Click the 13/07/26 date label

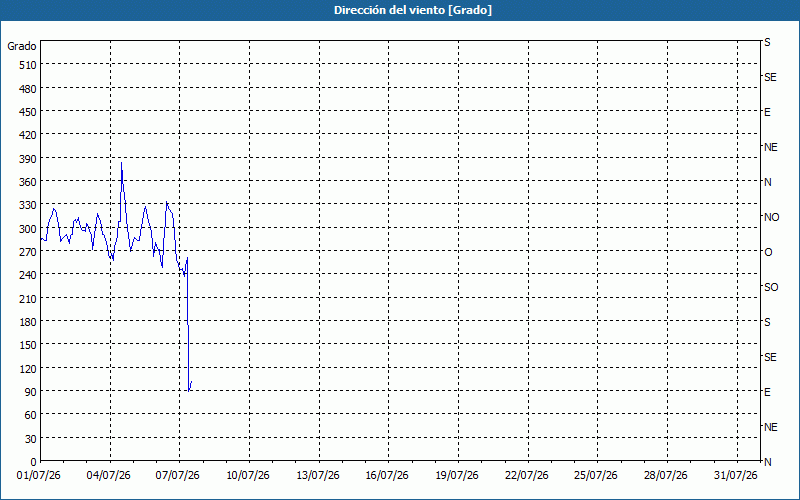(318, 476)
